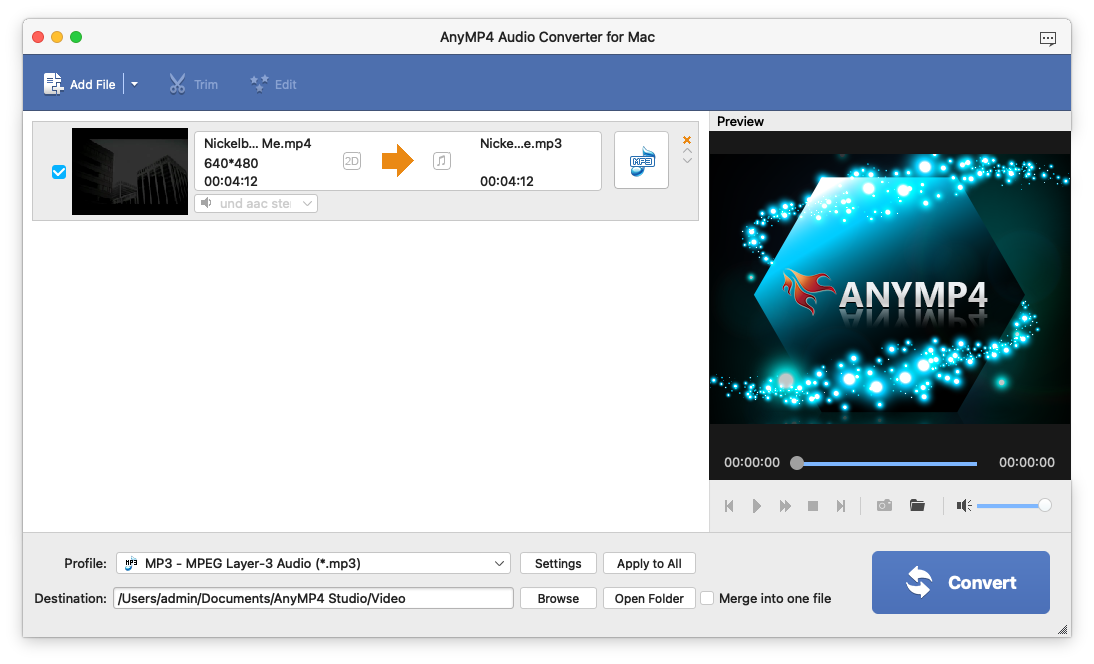This screenshot has height=664, width=1094.
Task: Click in the Destination path field
Action: click(313, 598)
